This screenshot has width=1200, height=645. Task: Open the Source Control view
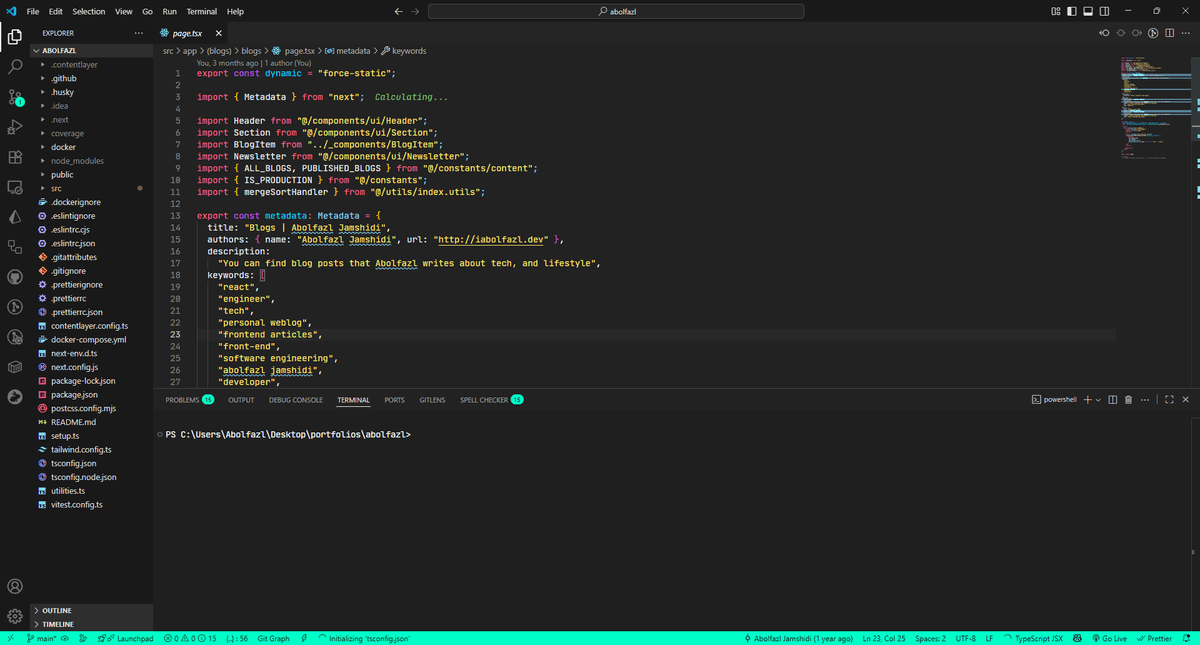pos(15,97)
